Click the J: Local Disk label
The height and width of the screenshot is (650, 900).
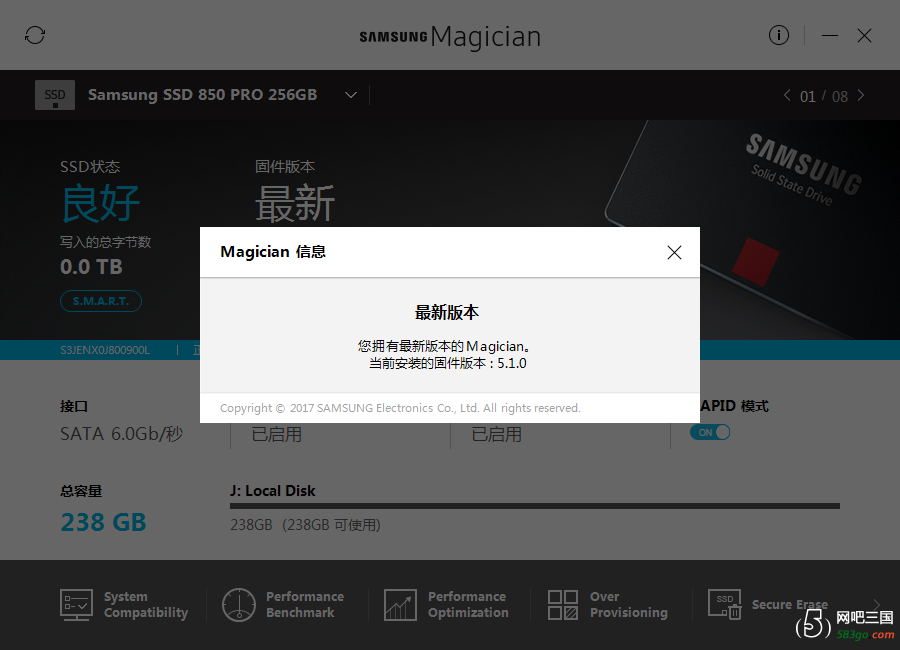(273, 491)
